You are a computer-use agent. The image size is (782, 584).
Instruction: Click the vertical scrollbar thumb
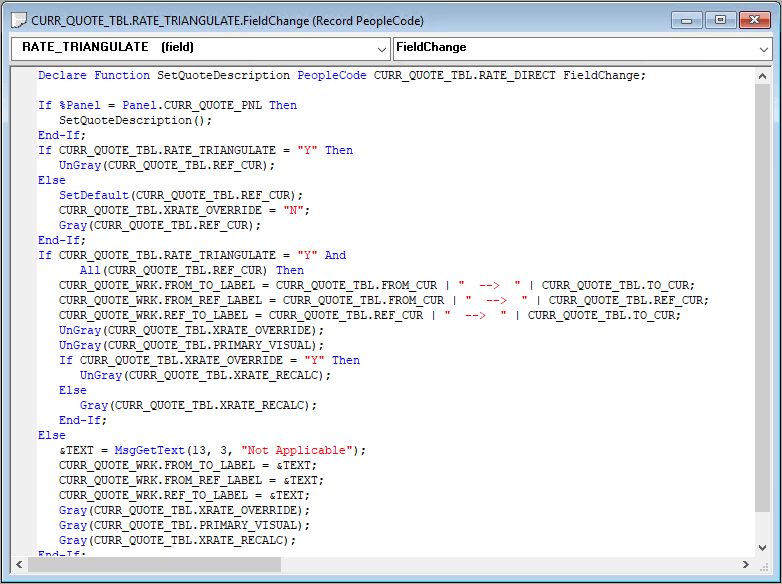tap(762, 298)
